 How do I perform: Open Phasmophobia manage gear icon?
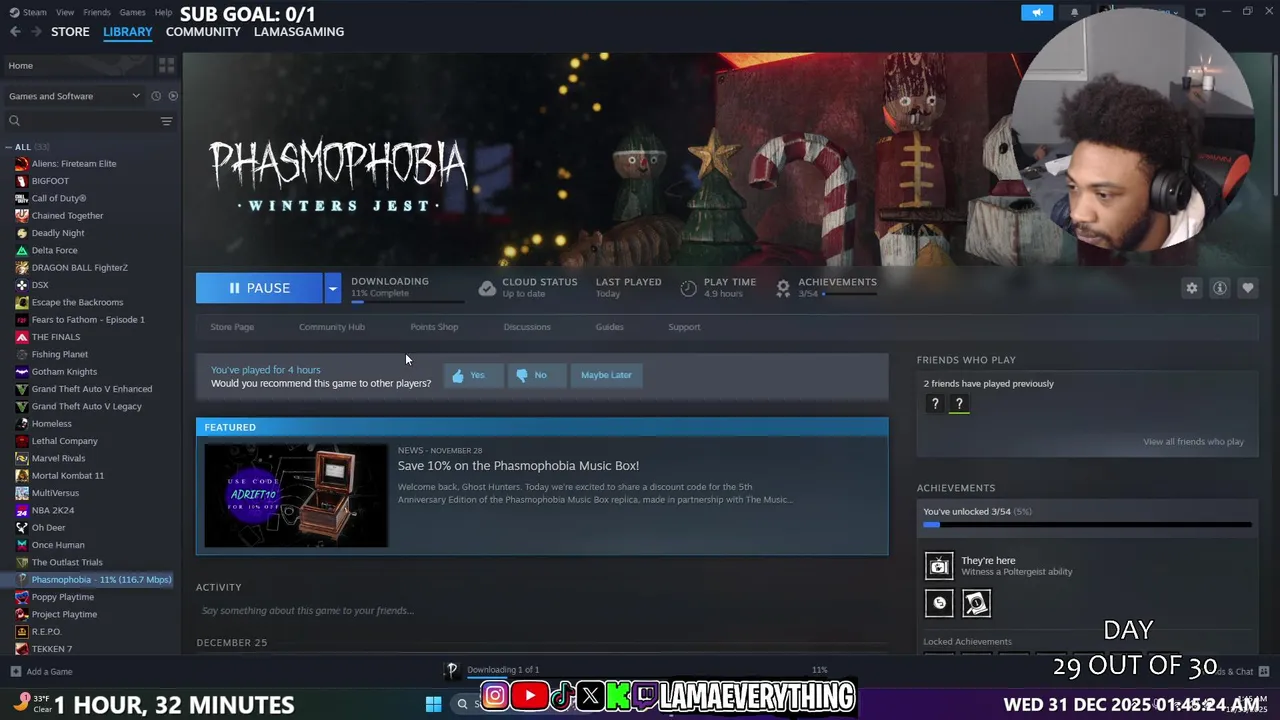coord(1192,288)
